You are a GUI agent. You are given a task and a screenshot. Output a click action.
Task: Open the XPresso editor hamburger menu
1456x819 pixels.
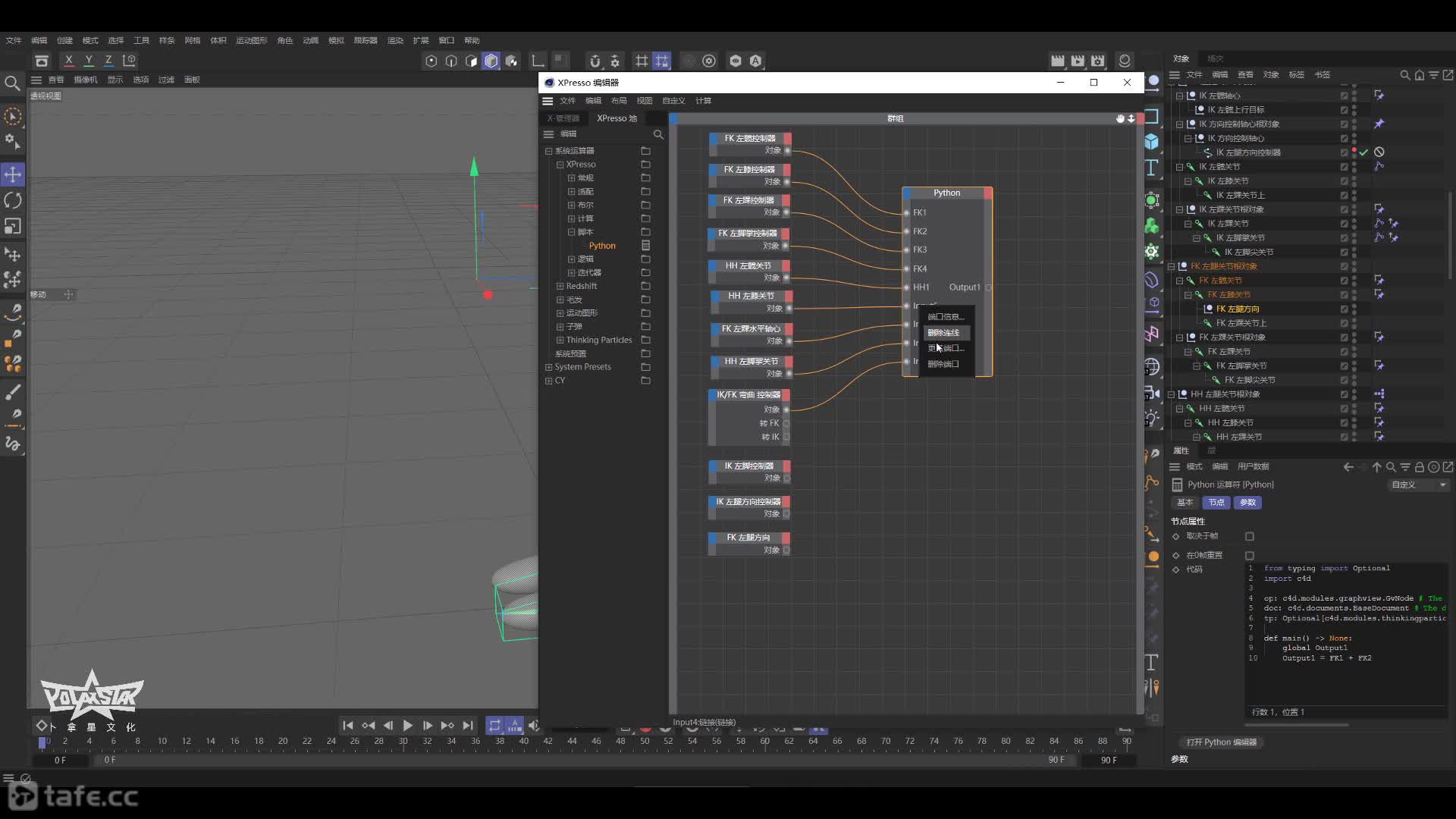click(548, 101)
